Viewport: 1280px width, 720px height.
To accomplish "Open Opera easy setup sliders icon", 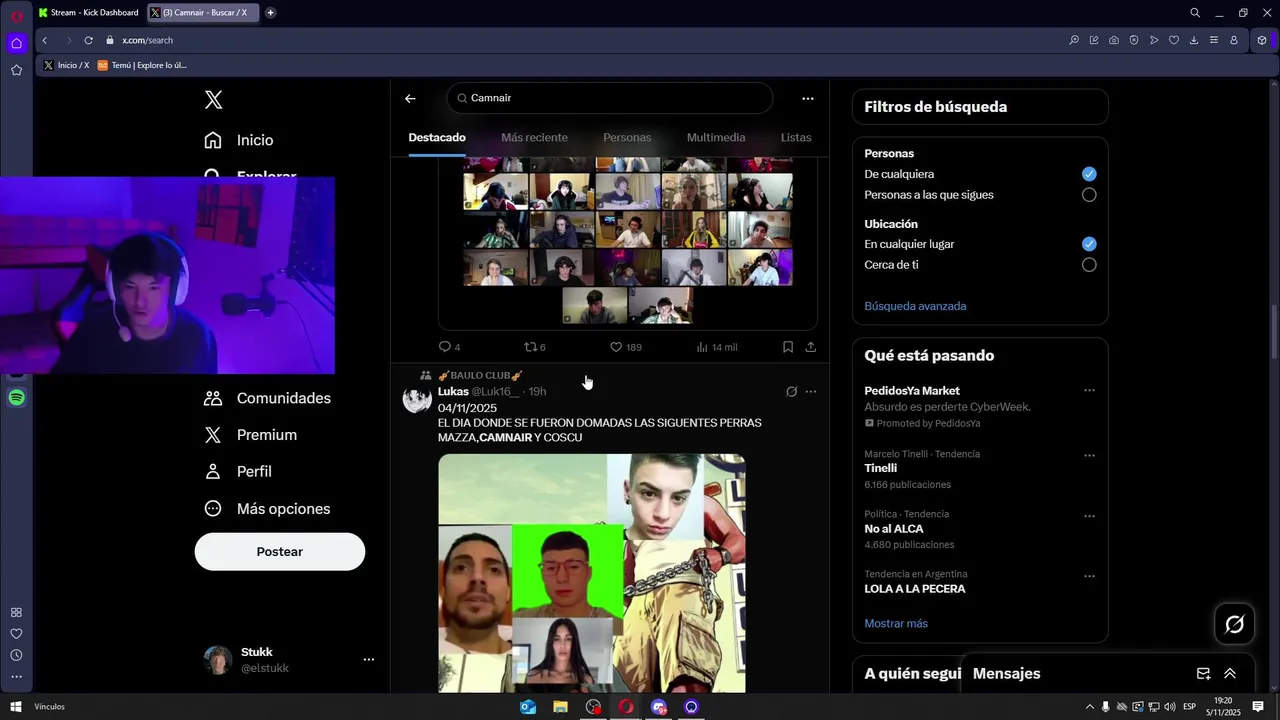I will pos(1214,40).
